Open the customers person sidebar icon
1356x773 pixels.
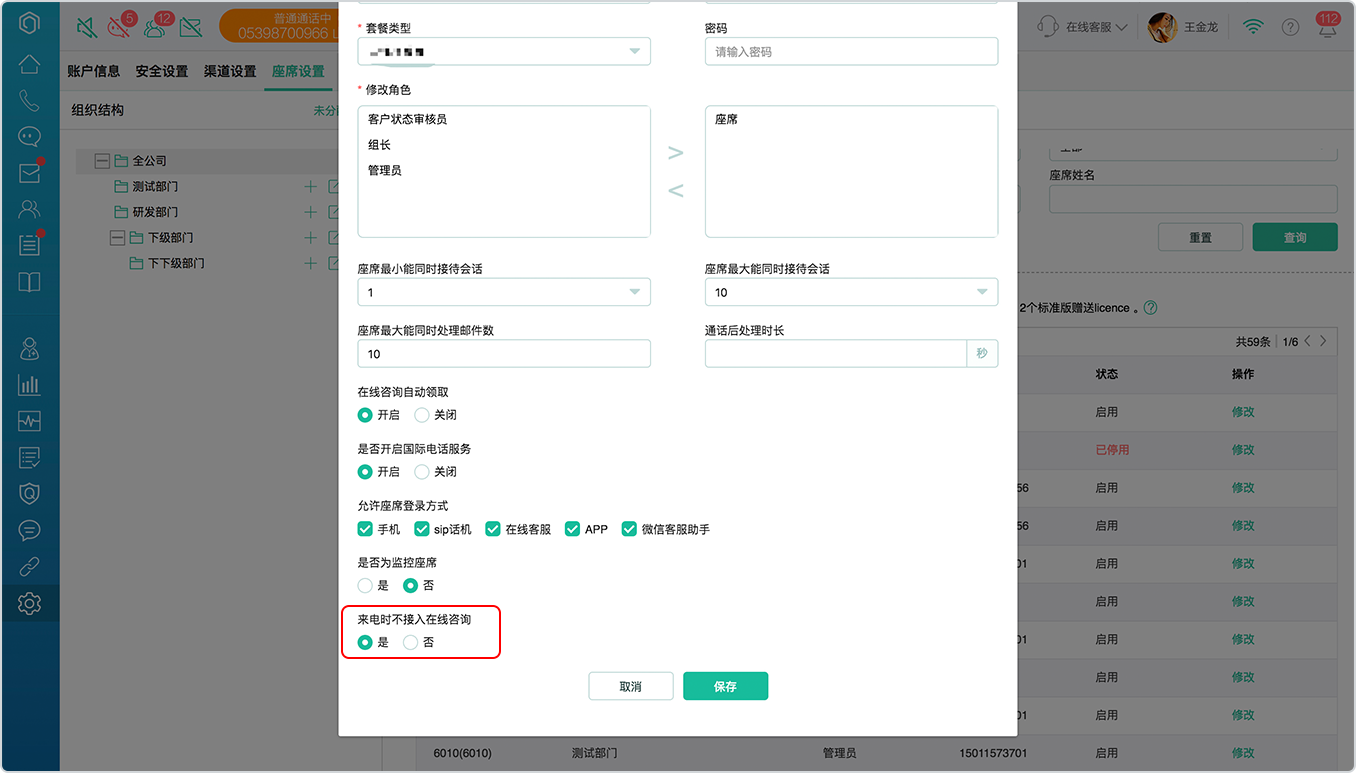pyautogui.click(x=29, y=208)
